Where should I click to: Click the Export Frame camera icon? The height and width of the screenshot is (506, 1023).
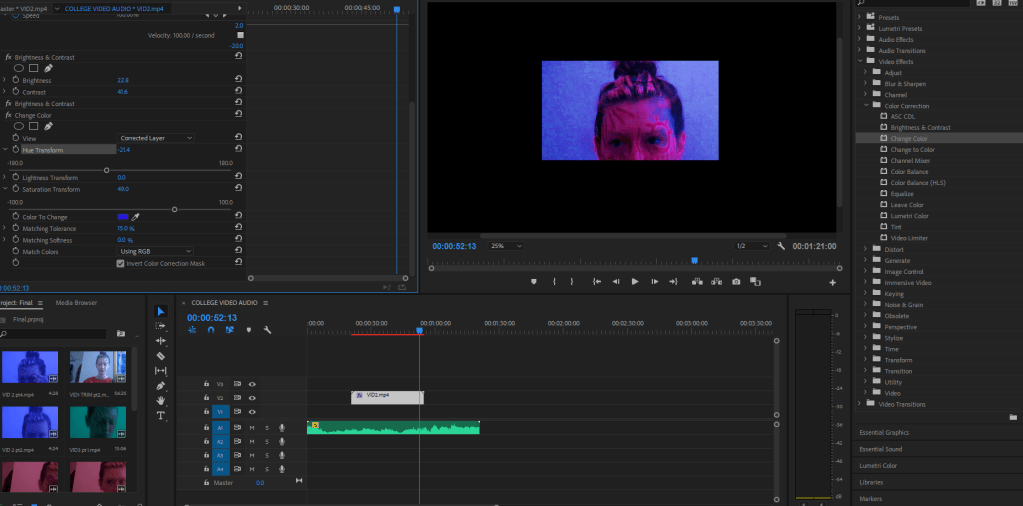coord(736,282)
